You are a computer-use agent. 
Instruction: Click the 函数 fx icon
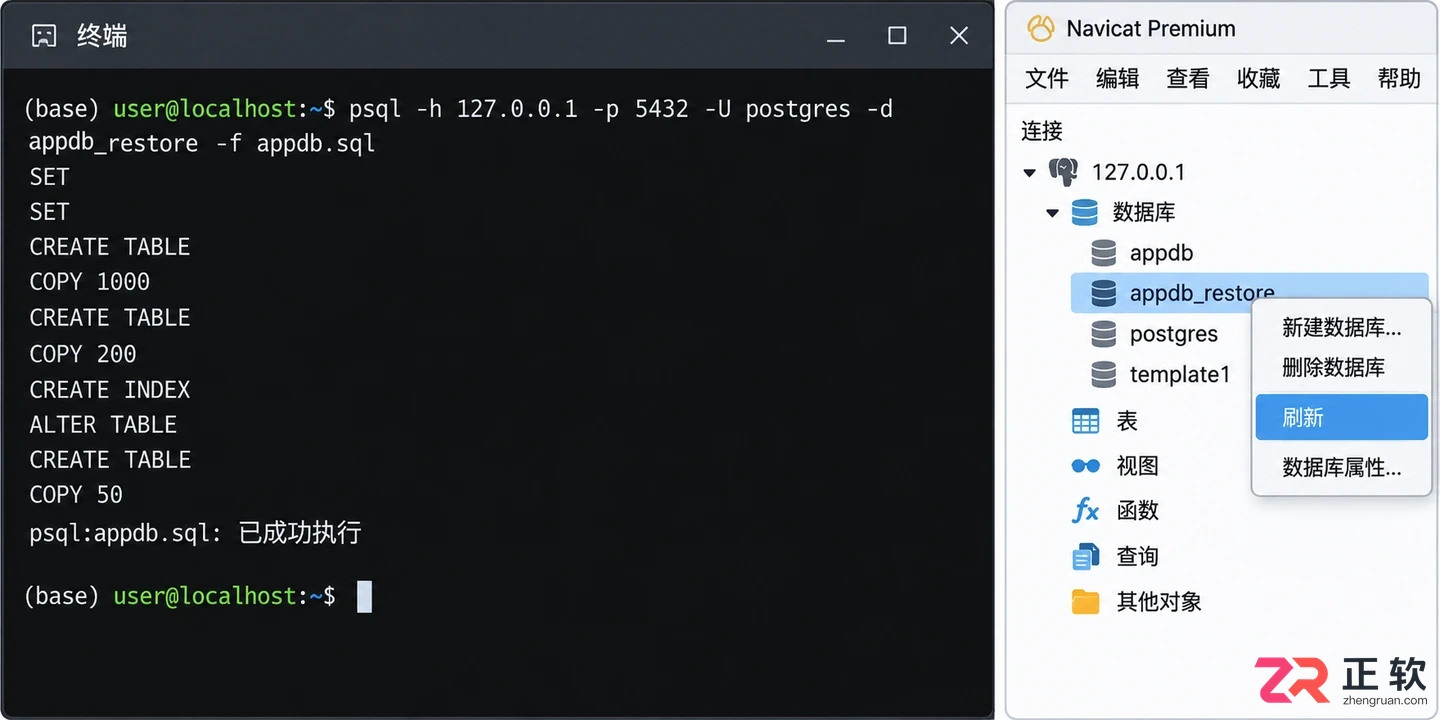point(1085,511)
